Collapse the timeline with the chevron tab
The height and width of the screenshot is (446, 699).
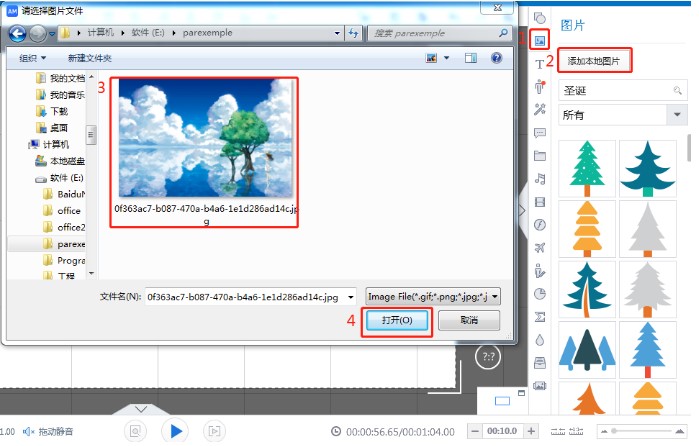click(x=141, y=409)
